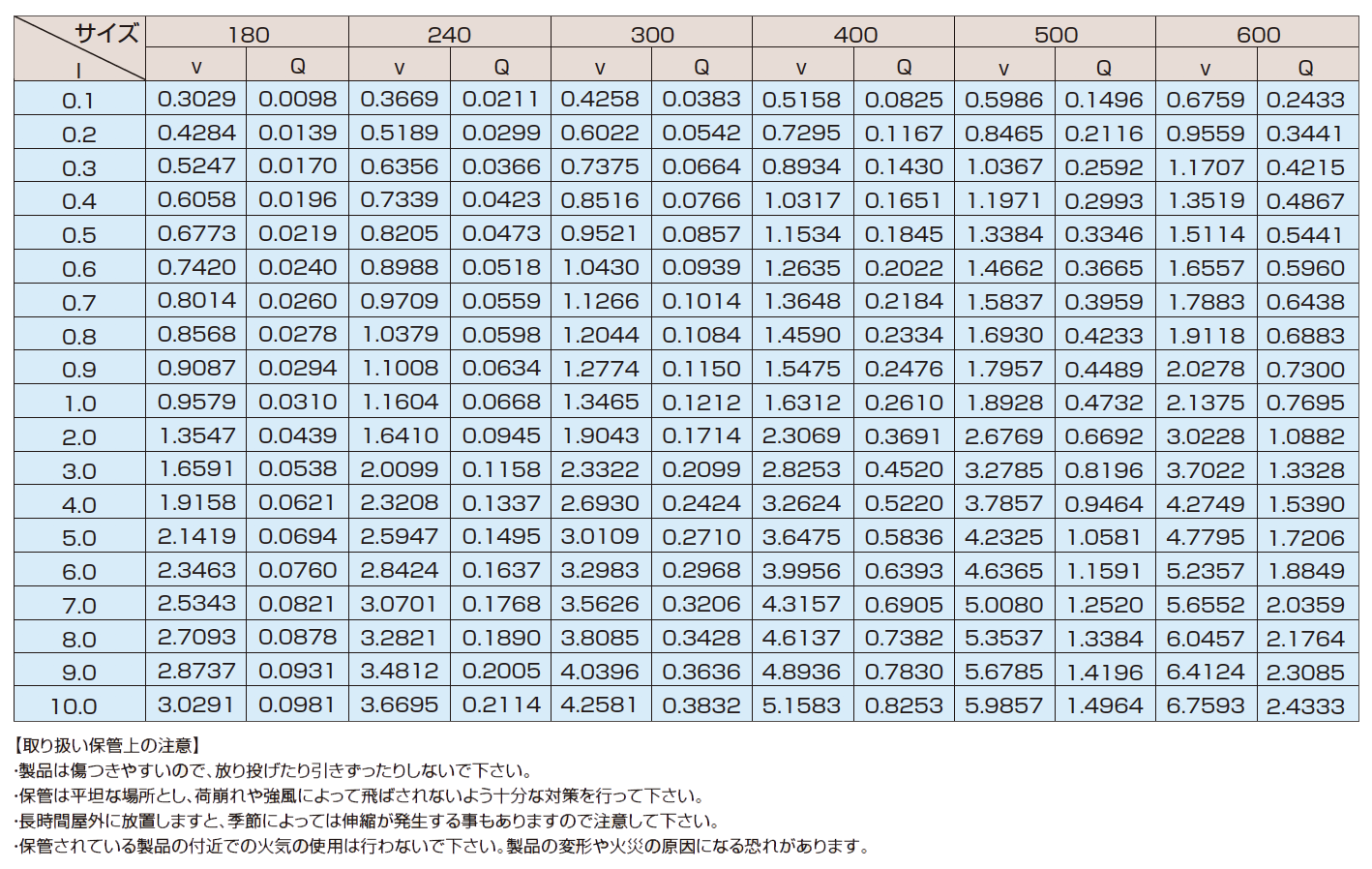Select the row label 10.0 in first column
The image size is (1372, 869).
(x=74, y=706)
